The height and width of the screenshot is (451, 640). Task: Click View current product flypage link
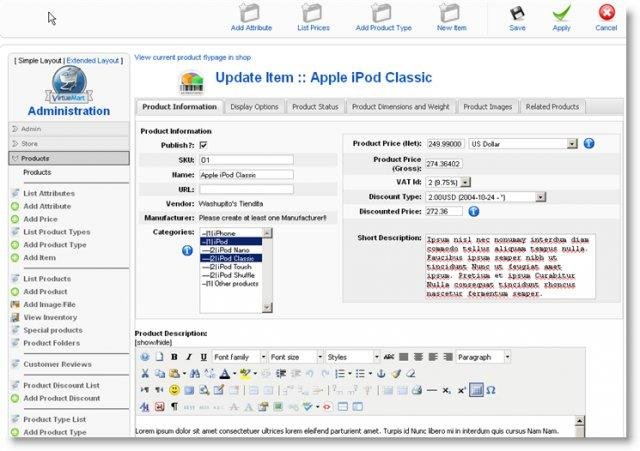tap(193, 57)
